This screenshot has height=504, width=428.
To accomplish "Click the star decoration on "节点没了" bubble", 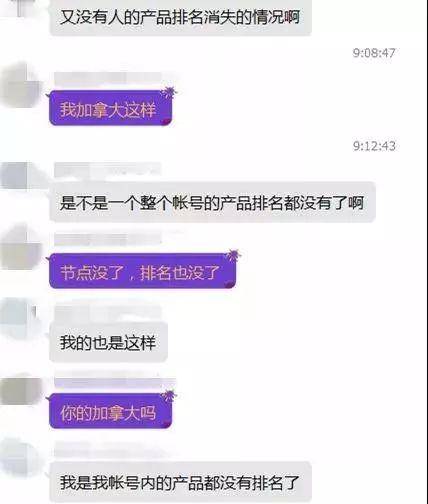I will tap(233, 255).
